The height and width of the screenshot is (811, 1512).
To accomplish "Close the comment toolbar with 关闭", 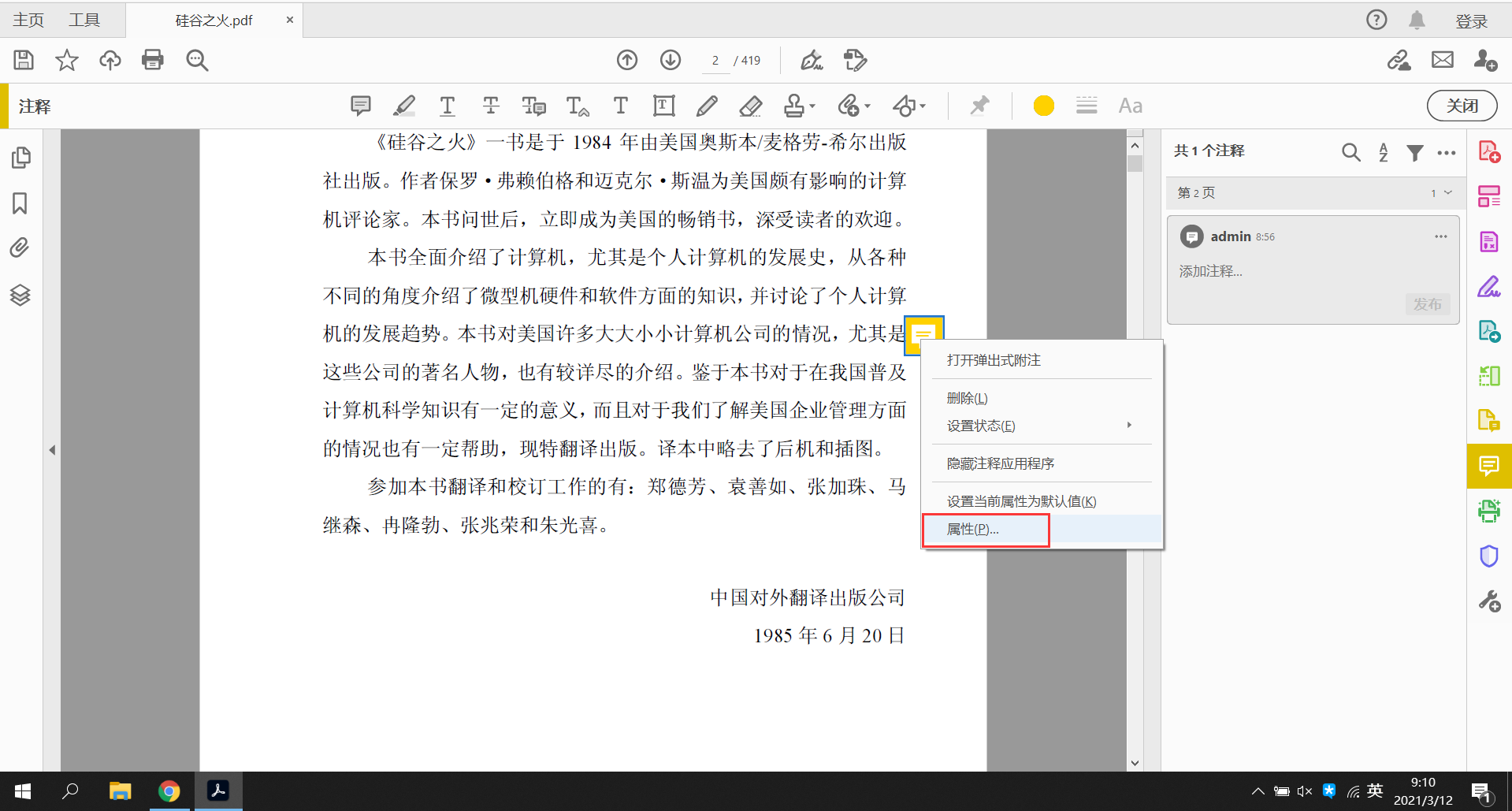I will [x=1462, y=106].
